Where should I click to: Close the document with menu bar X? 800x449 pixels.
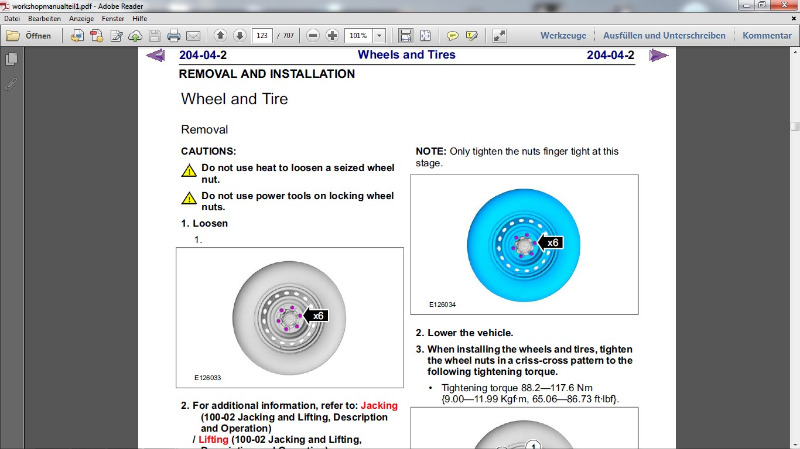coord(793,18)
